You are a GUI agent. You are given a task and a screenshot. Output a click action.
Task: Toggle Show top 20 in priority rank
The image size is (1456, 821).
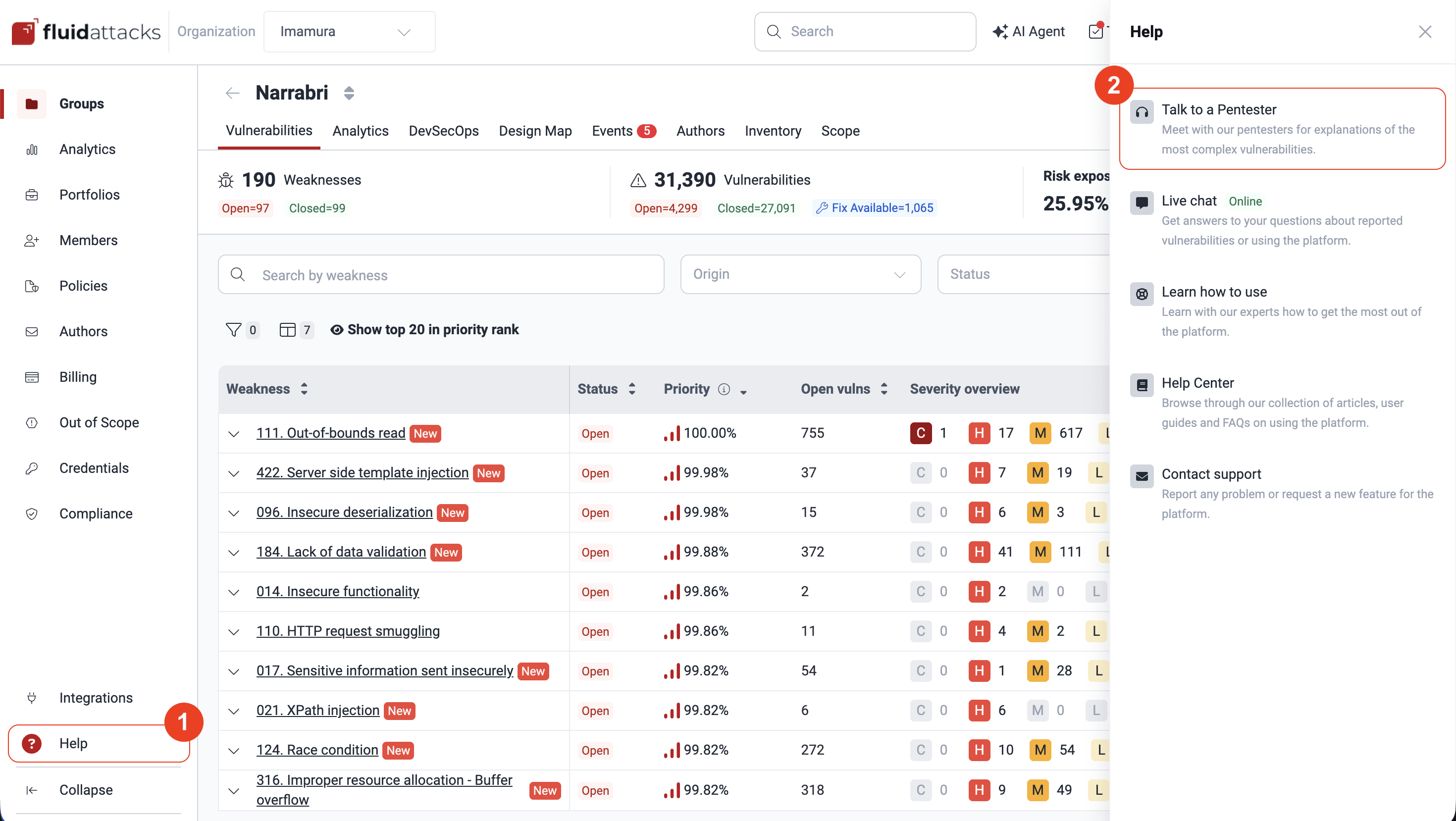coord(433,329)
